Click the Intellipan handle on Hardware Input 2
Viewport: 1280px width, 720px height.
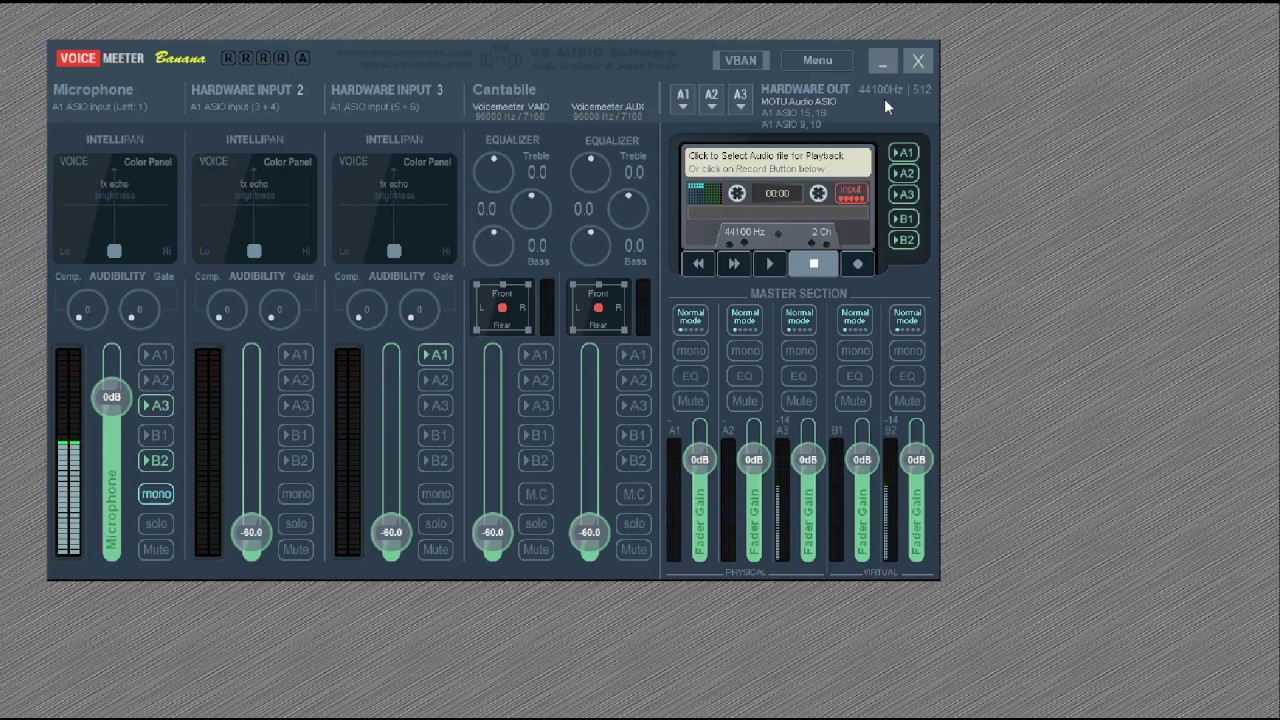(x=254, y=251)
